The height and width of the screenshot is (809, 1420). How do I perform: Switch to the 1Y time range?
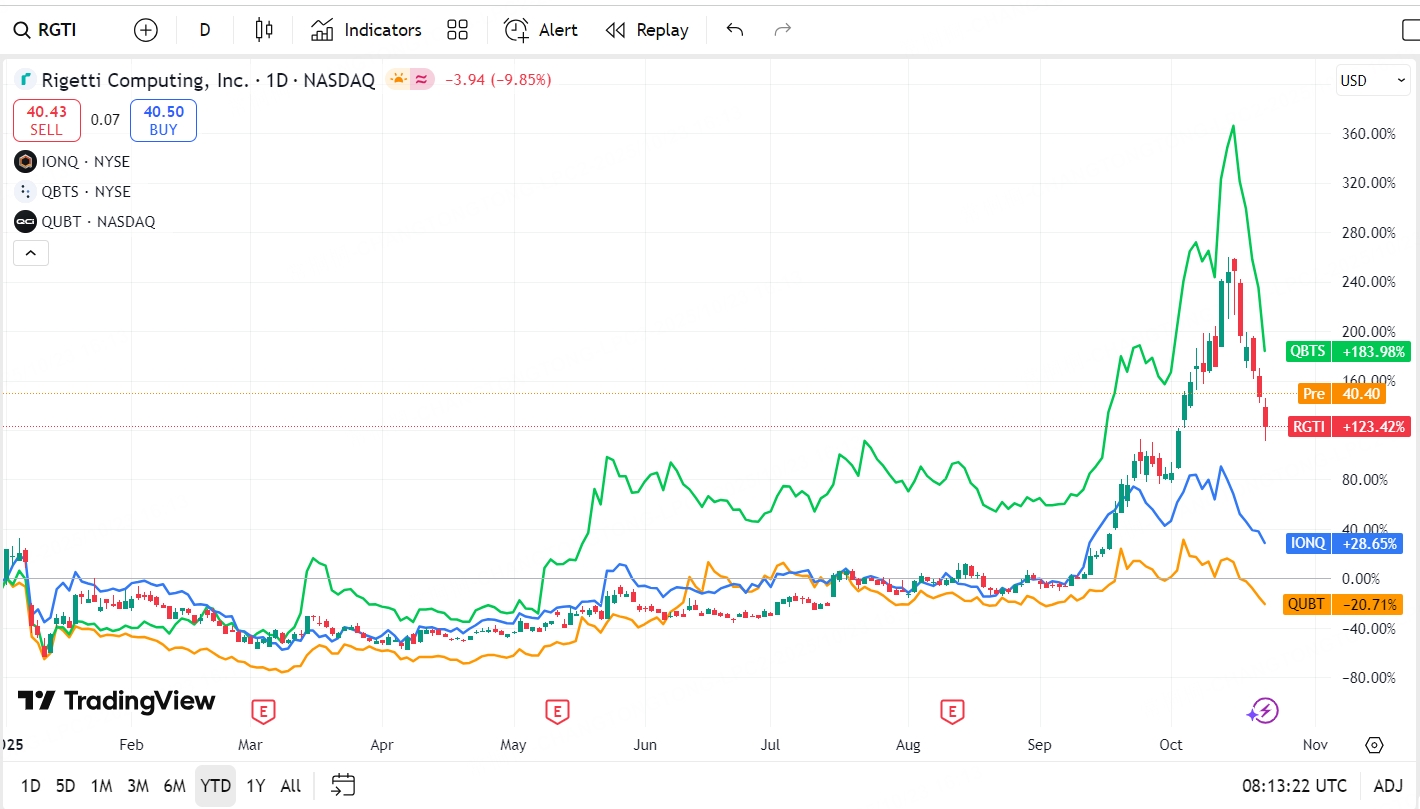coord(256,786)
